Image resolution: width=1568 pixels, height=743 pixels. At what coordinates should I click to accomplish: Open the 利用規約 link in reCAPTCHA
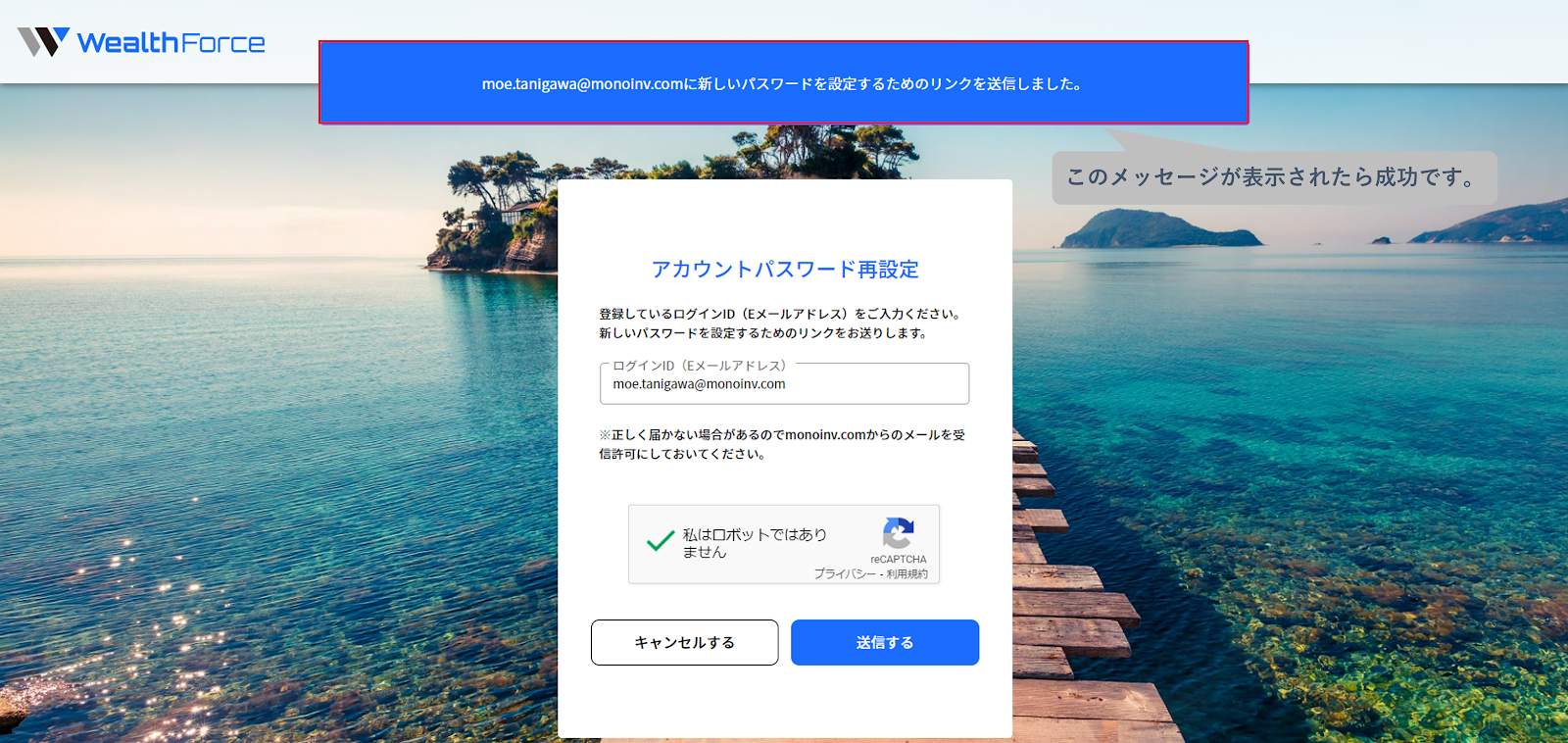click(907, 574)
